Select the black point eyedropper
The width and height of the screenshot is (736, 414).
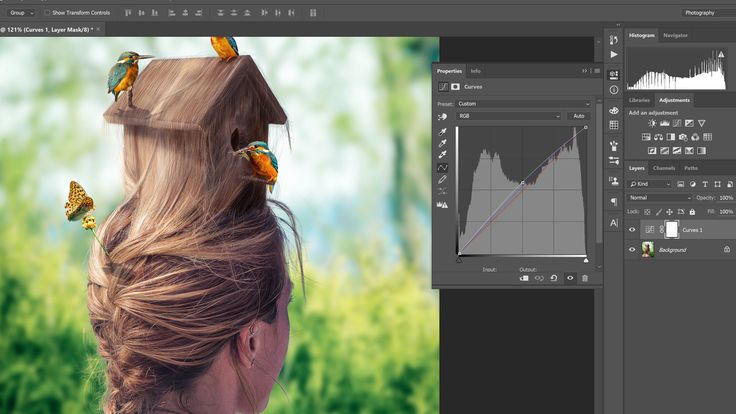tap(442, 132)
